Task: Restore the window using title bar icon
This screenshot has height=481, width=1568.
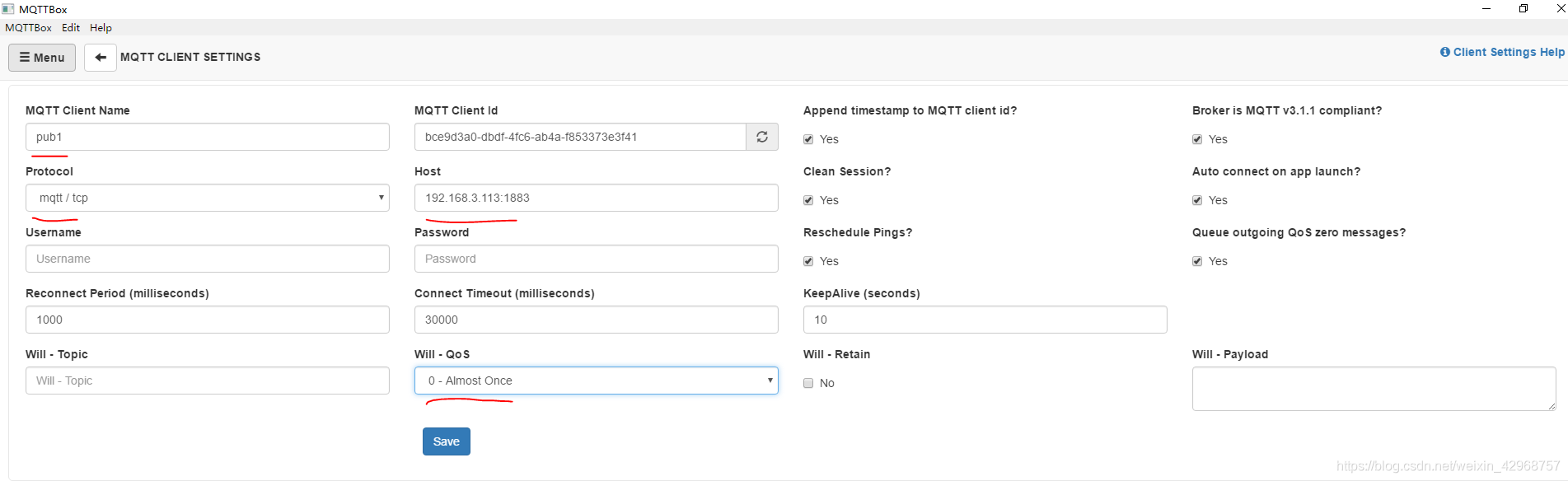Action: coord(1524,8)
